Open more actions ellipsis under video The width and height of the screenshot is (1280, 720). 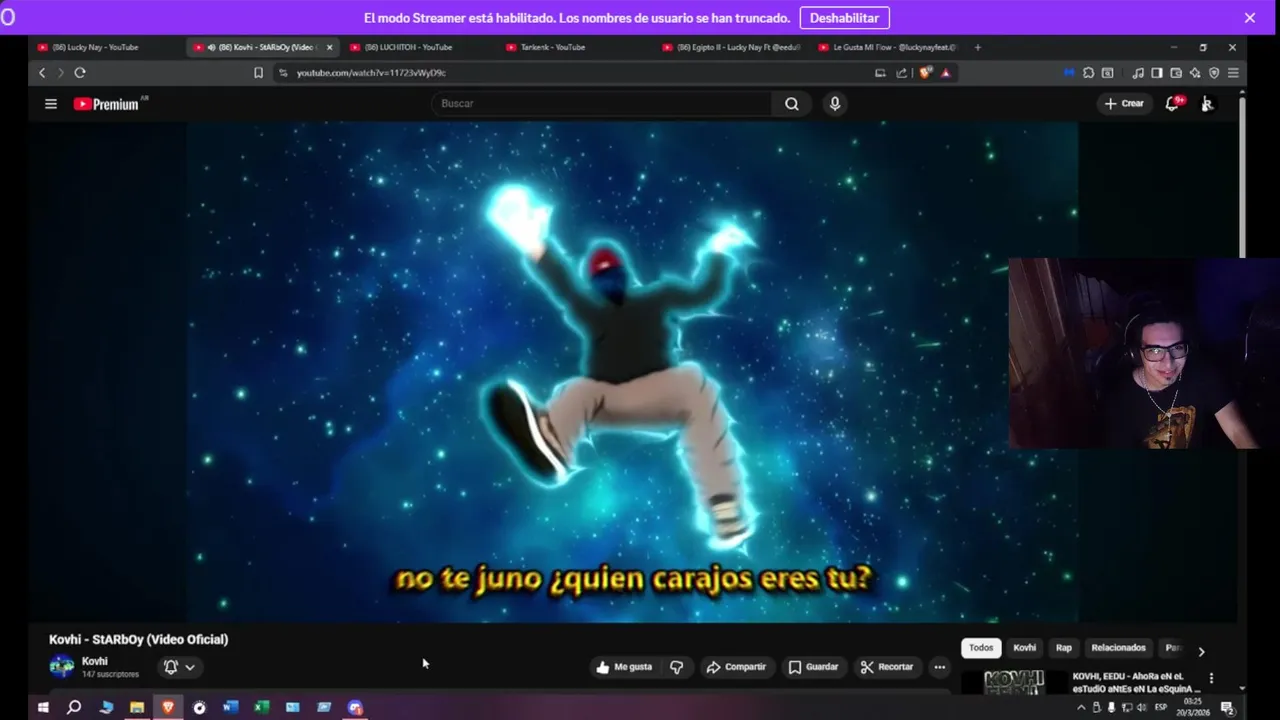click(x=939, y=667)
